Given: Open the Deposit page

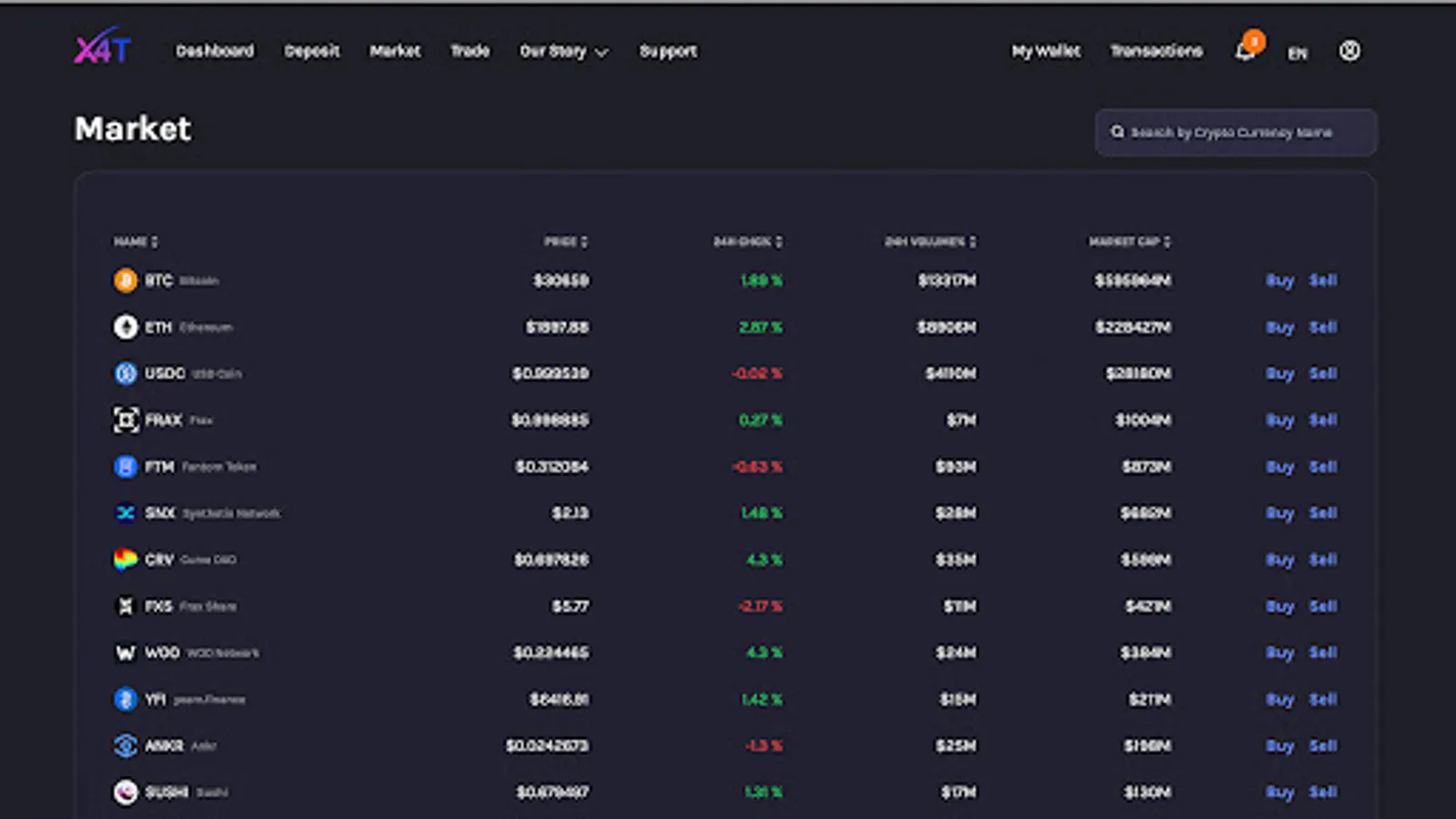Looking at the screenshot, I should pos(312,52).
